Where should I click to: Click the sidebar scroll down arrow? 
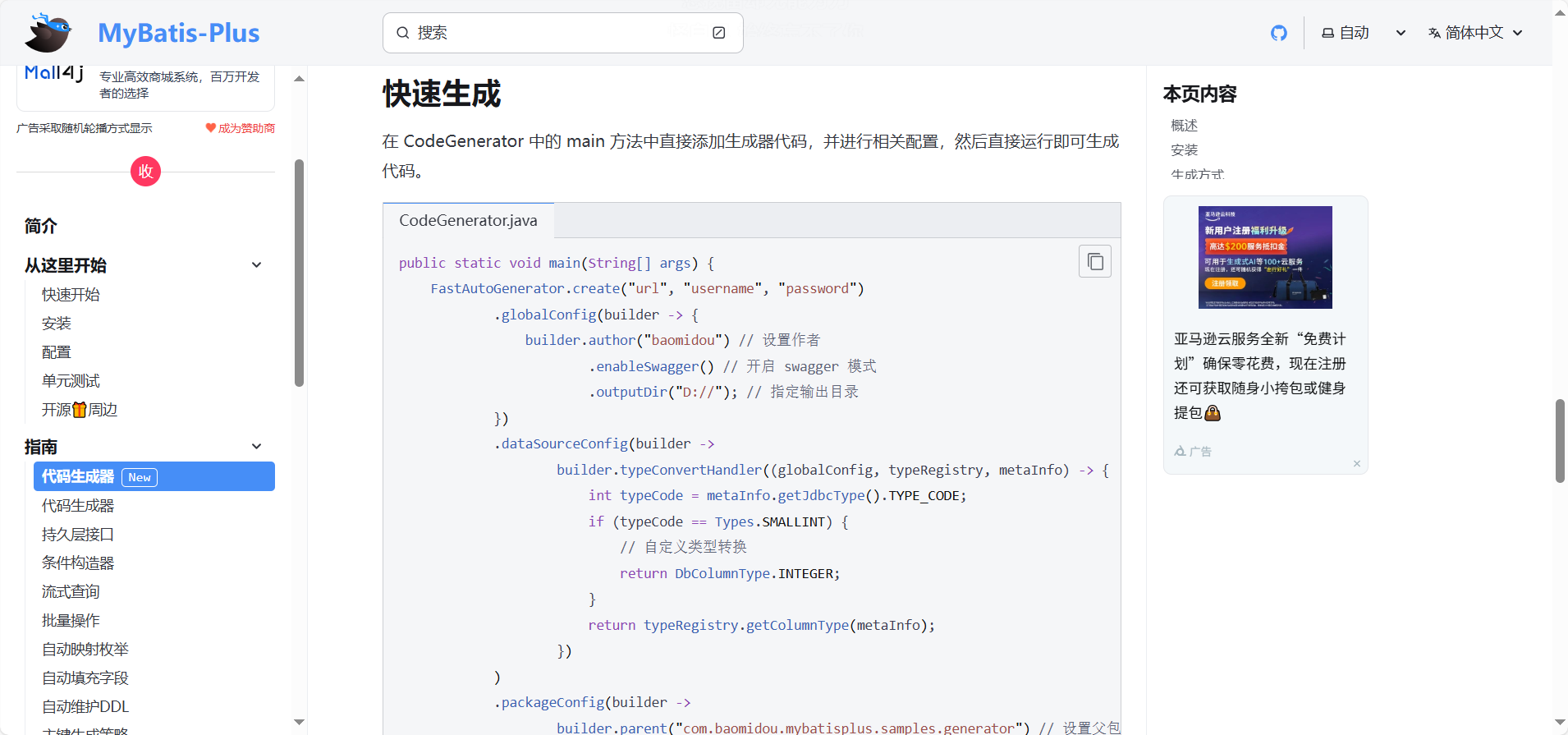[300, 723]
